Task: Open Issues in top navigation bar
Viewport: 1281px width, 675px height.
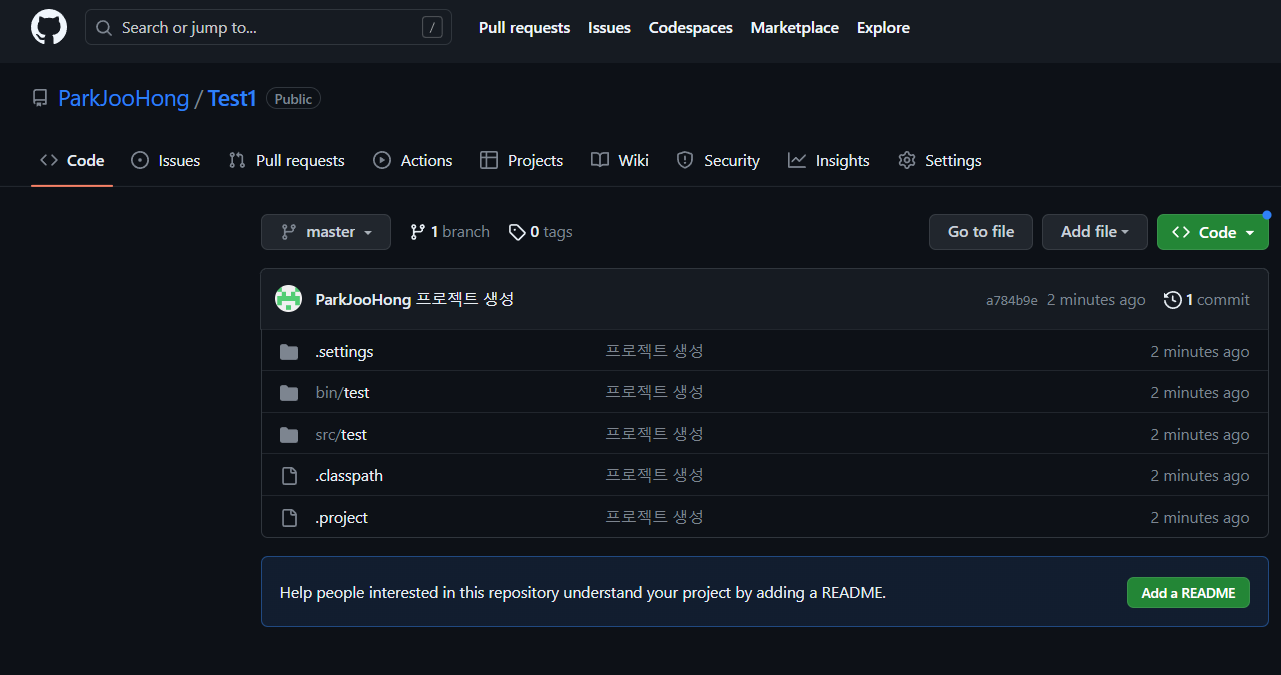Action: click(609, 28)
